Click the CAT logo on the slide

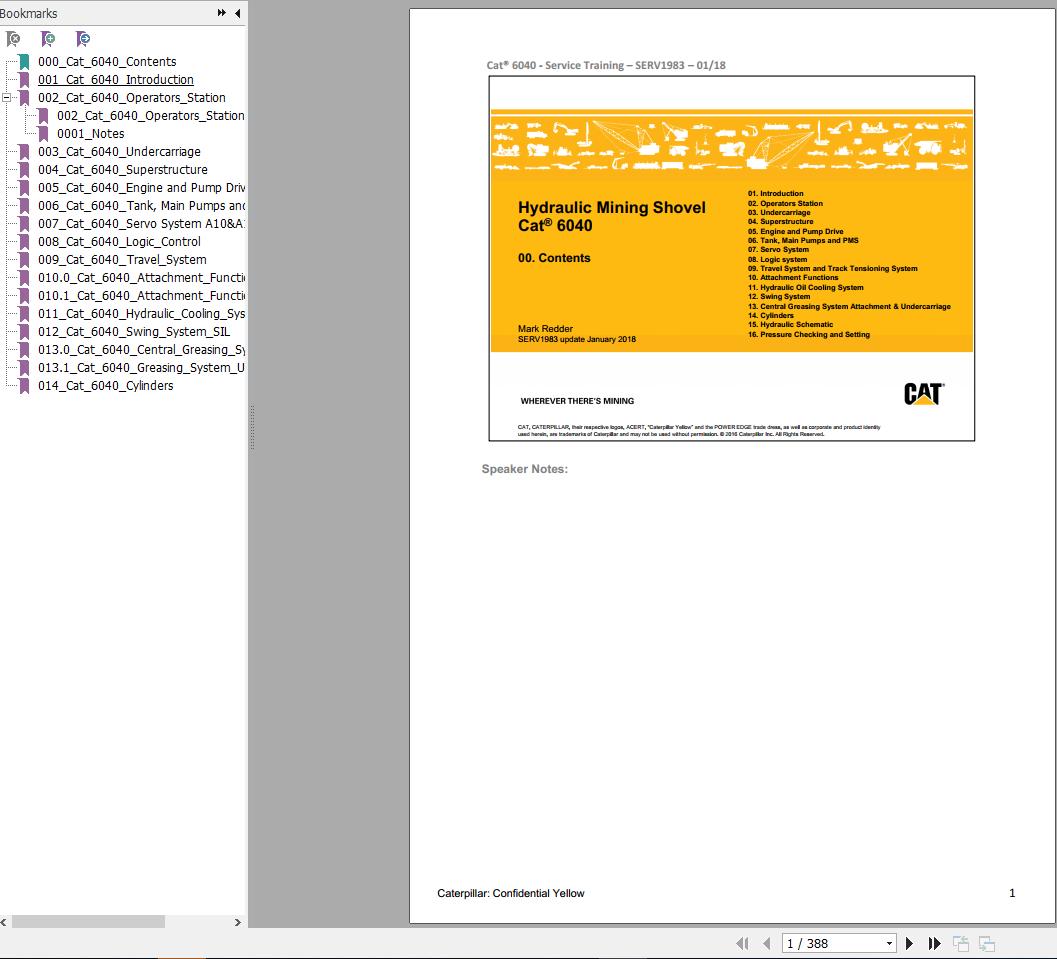tap(924, 394)
